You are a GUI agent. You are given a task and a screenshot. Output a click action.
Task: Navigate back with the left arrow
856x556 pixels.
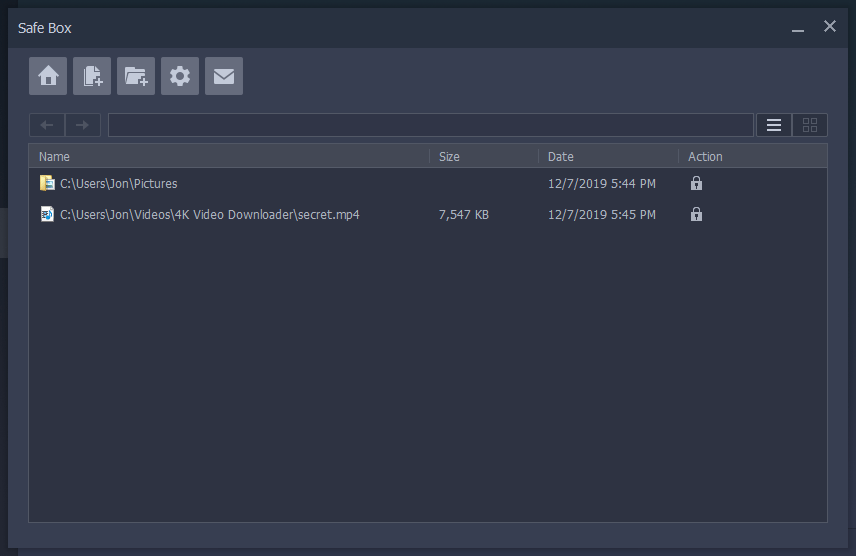pos(47,125)
